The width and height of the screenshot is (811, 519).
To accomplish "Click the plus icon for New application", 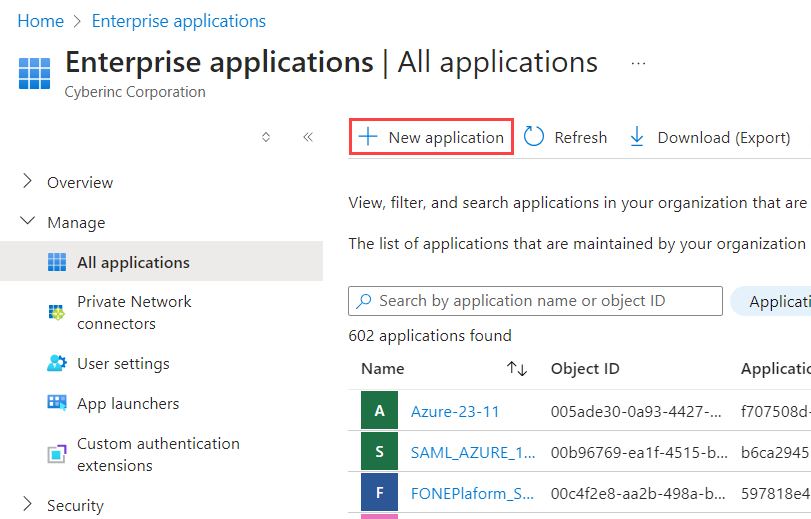I will [368, 137].
